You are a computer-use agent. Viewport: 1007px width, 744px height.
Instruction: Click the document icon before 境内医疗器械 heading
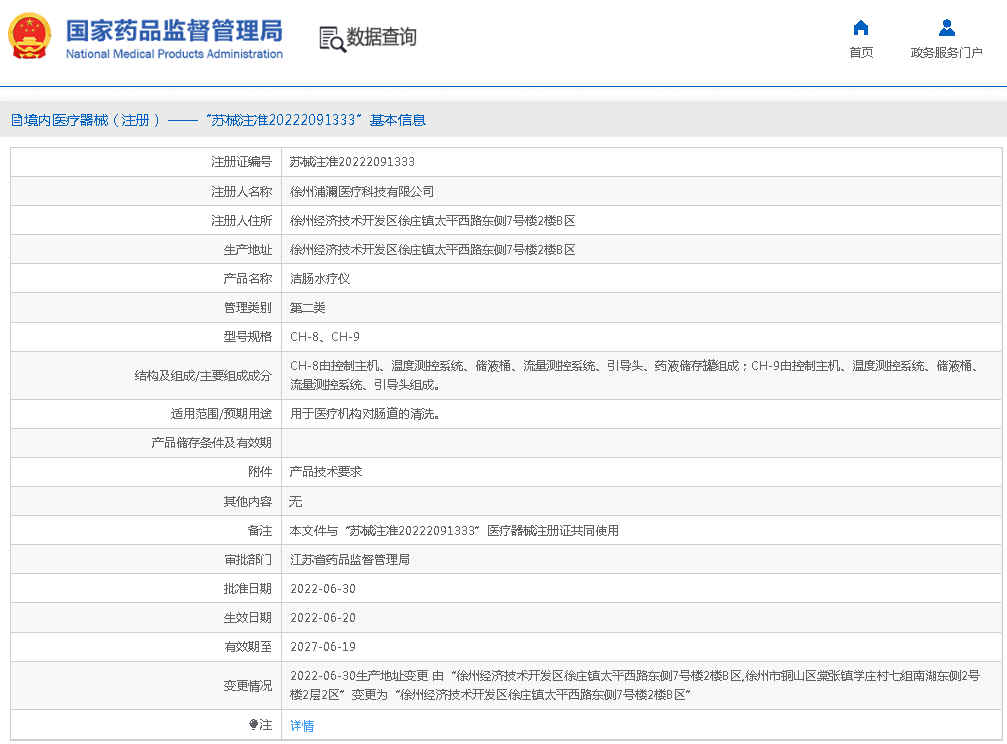[16, 120]
